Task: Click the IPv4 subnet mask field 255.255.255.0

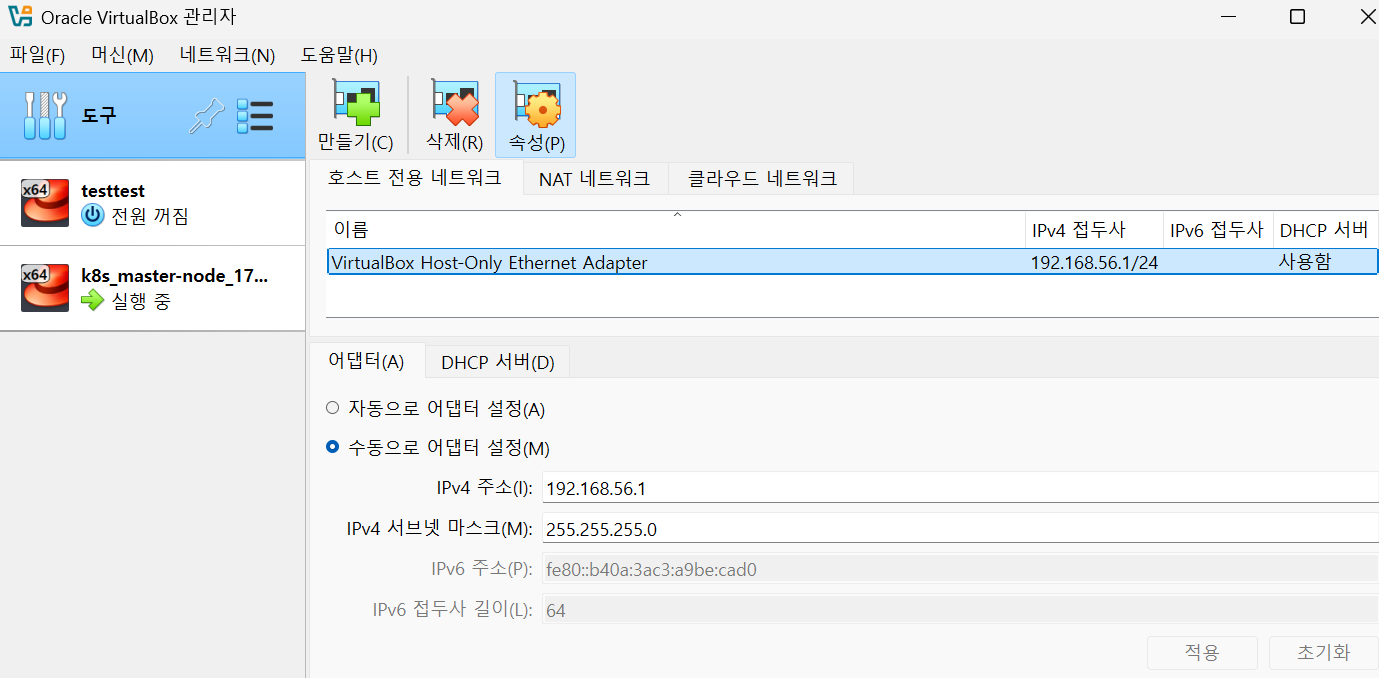Action: point(960,529)
